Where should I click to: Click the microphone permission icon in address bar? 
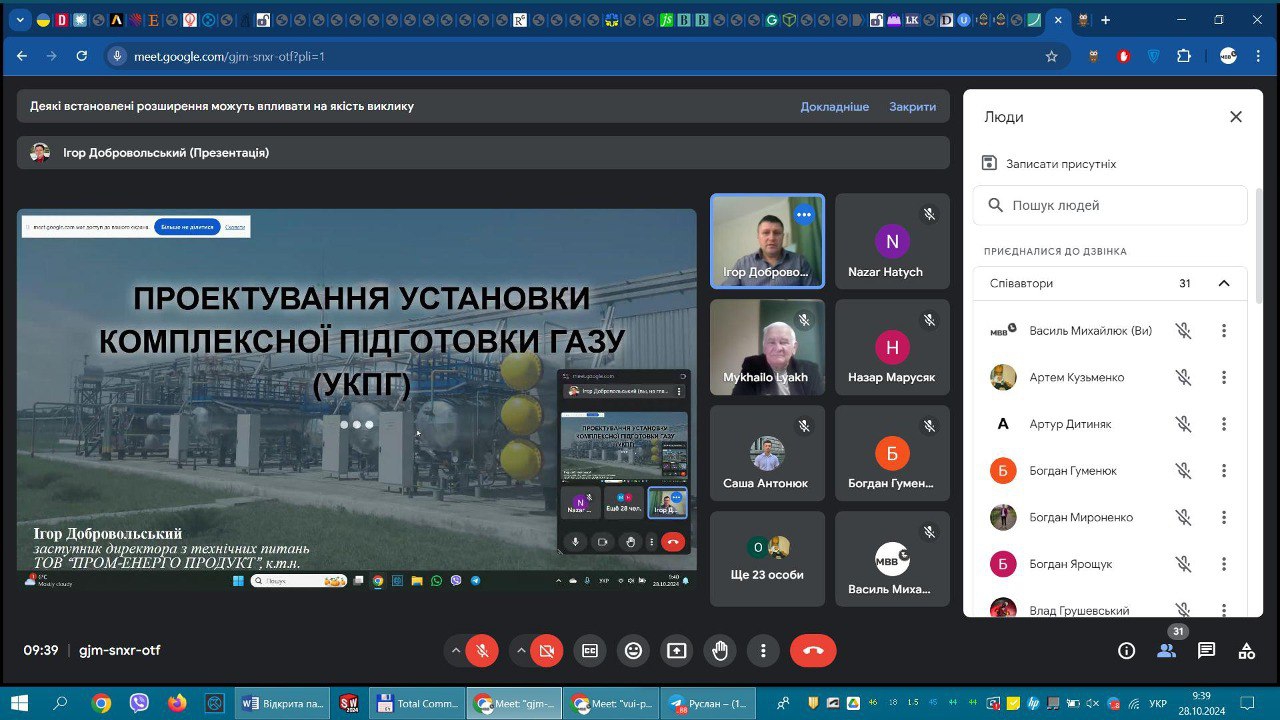(118, 56)
